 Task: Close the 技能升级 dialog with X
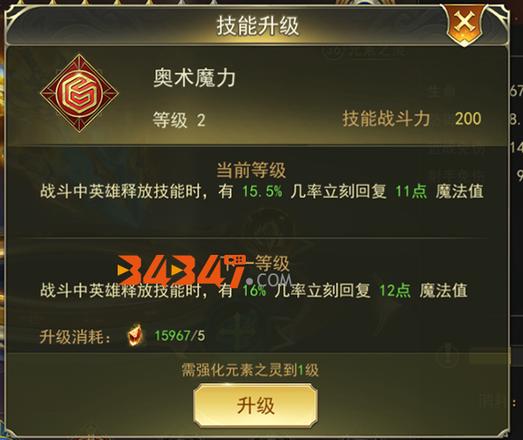click(465, 24)
